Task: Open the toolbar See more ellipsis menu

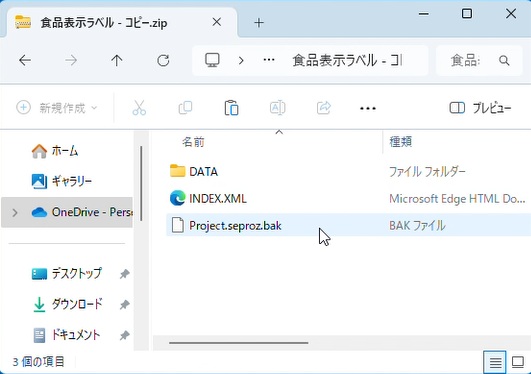Action: pyautogui.click(x=368, y=108)
